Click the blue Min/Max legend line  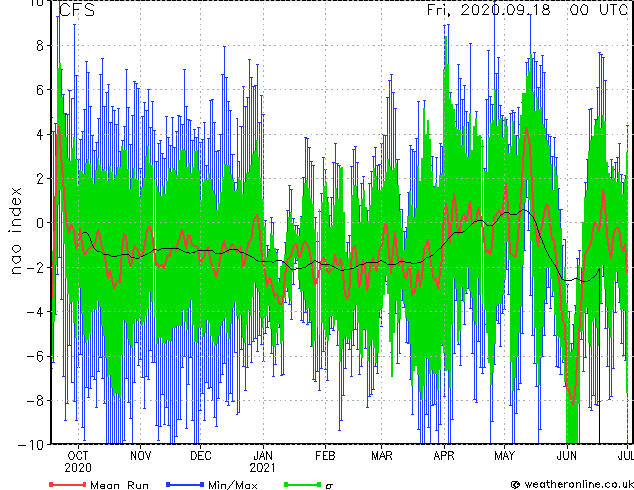[185, 484]
